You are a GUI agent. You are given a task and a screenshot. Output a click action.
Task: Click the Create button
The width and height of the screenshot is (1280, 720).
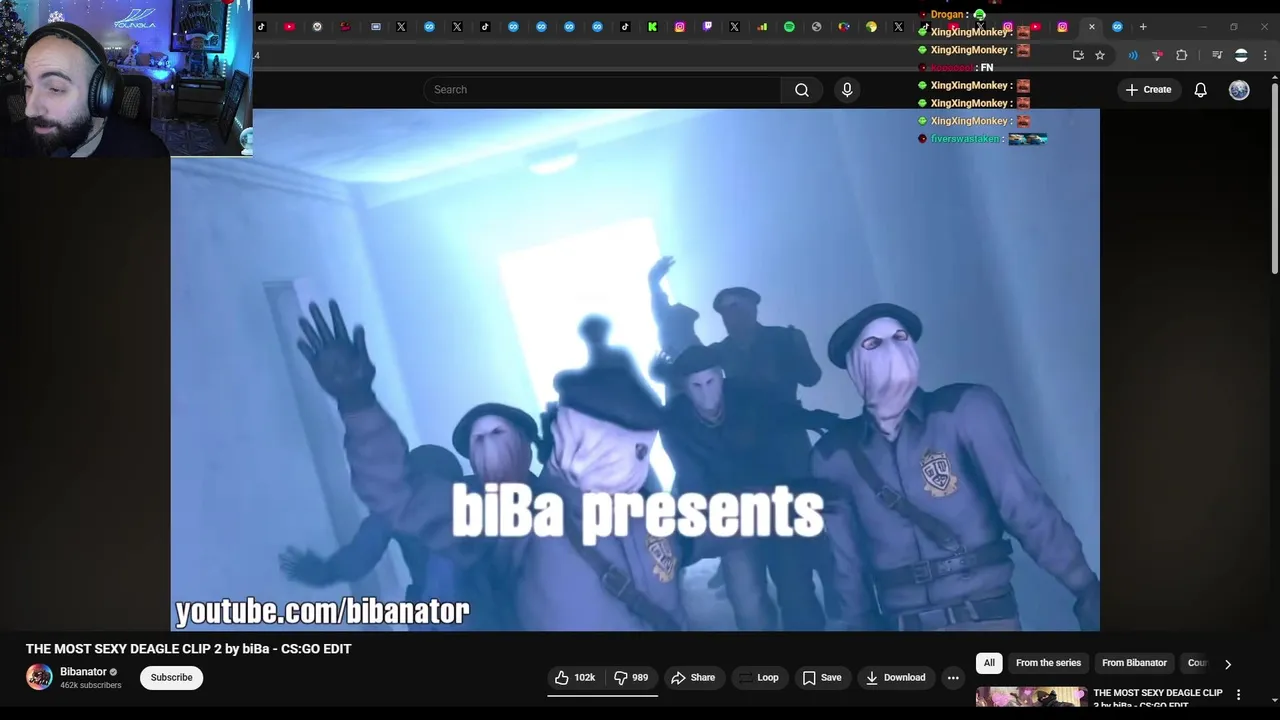pos(1148,90)
